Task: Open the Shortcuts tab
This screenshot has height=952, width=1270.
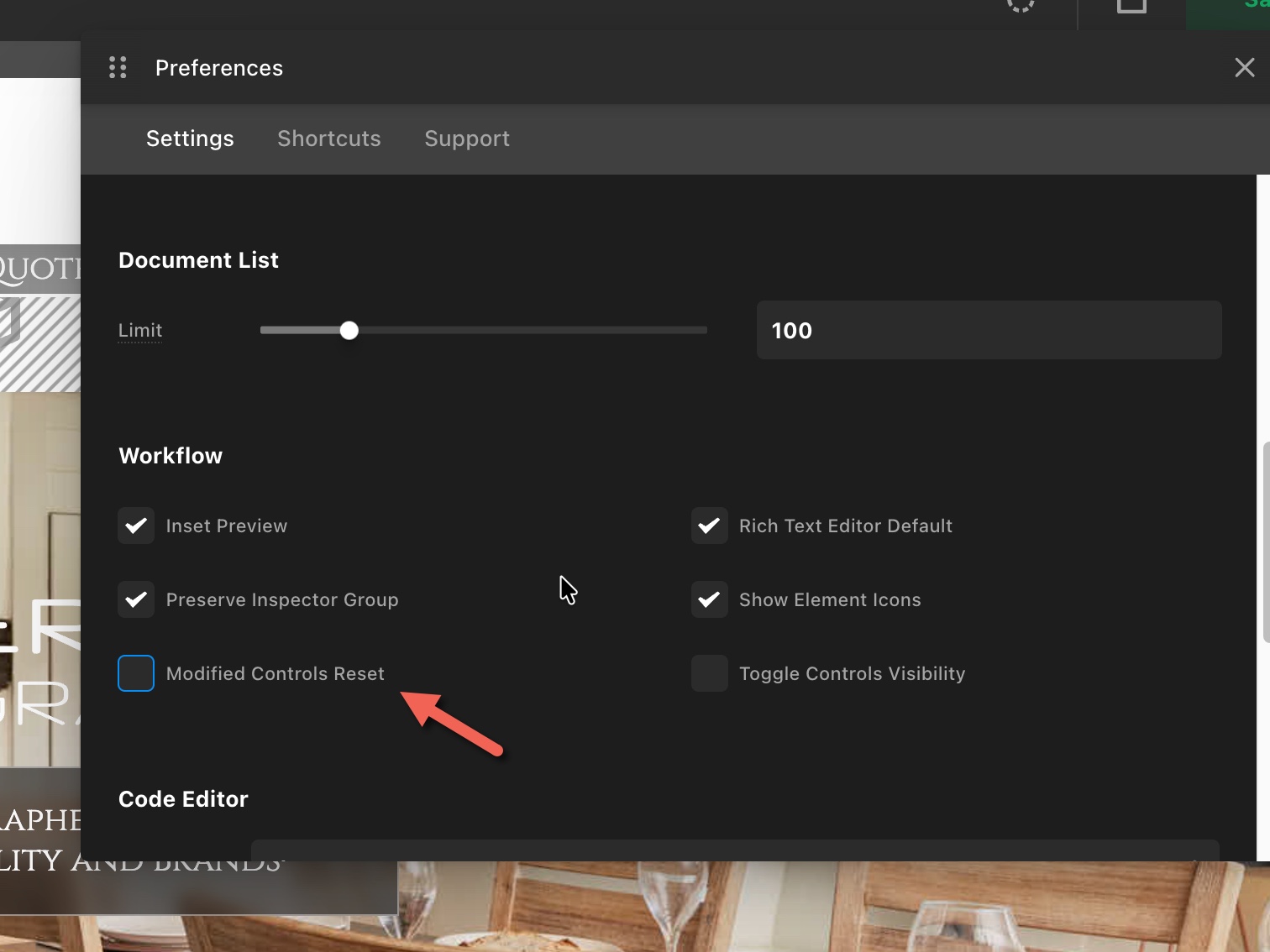Action: 329,139
